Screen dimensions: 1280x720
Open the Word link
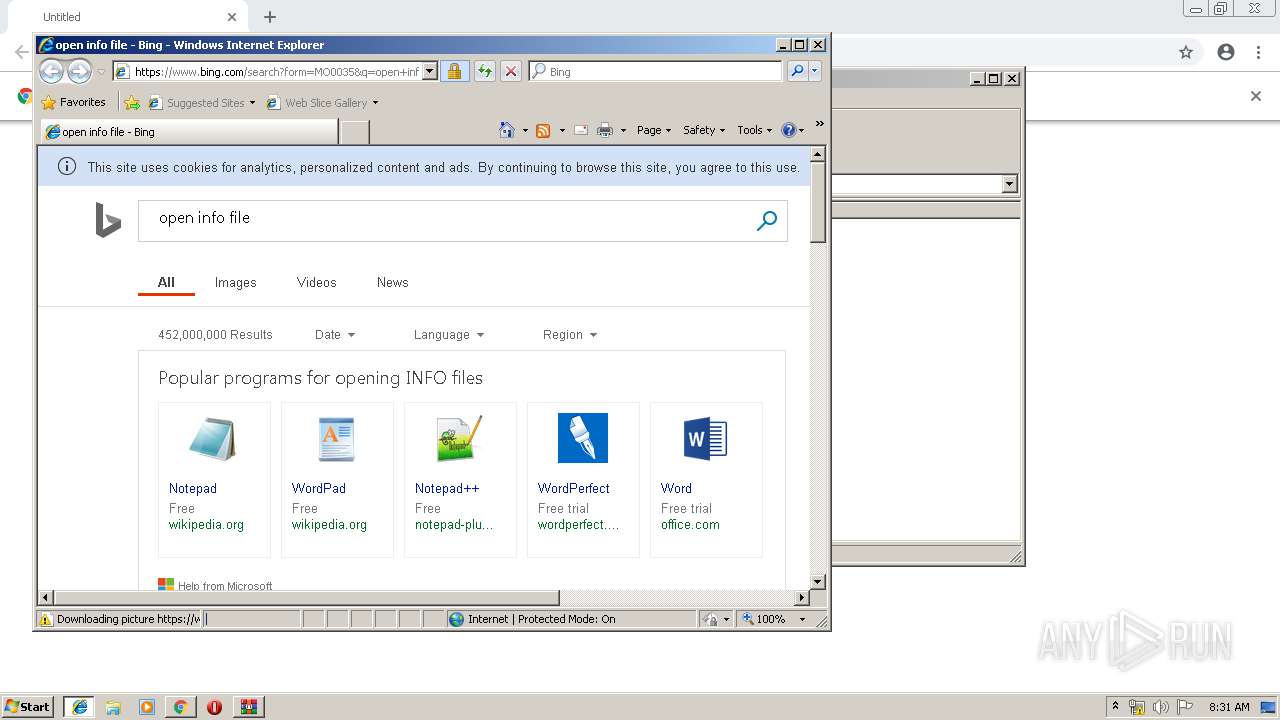coord(676,488)
